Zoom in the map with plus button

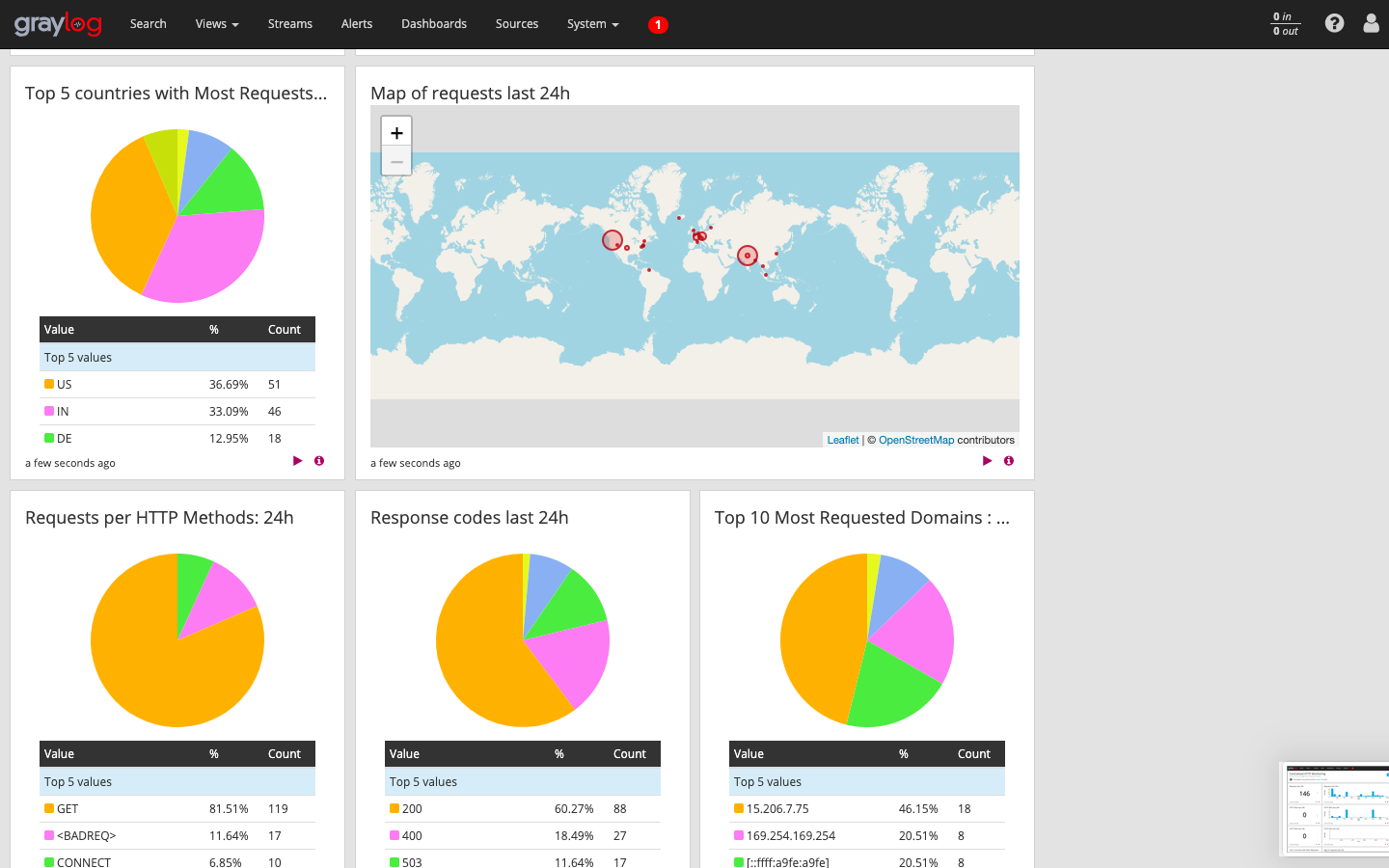pos(396,132)
